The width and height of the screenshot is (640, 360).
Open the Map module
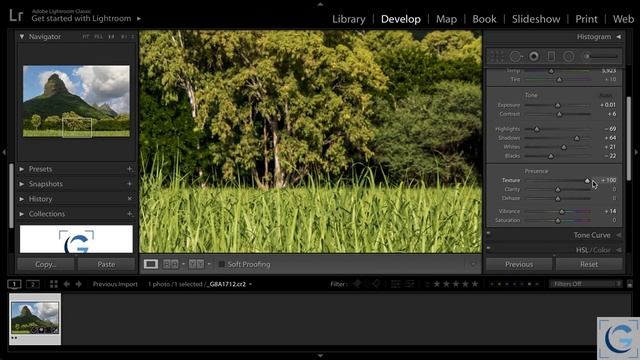446,19
